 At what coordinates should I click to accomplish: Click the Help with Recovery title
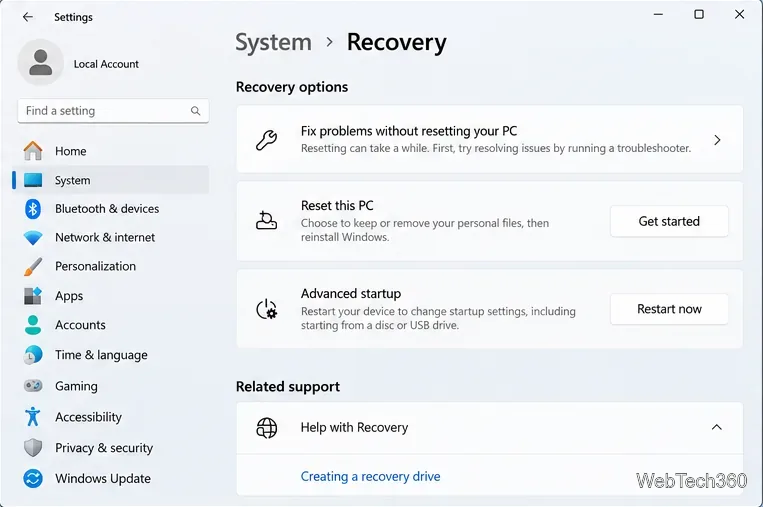pyautogui.click(x=354, y=428)
